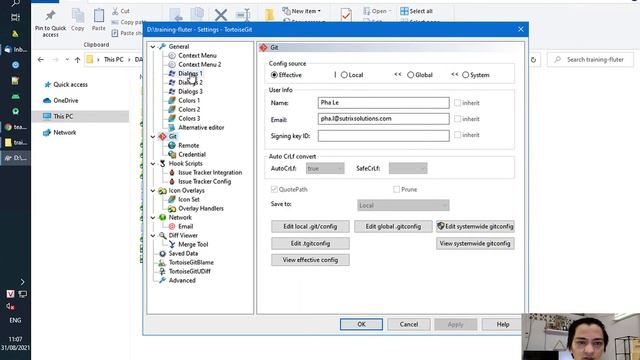The height and width of the screenshot is (360, 640).
Task: Select the System config source radio
Action: [465, 75]
